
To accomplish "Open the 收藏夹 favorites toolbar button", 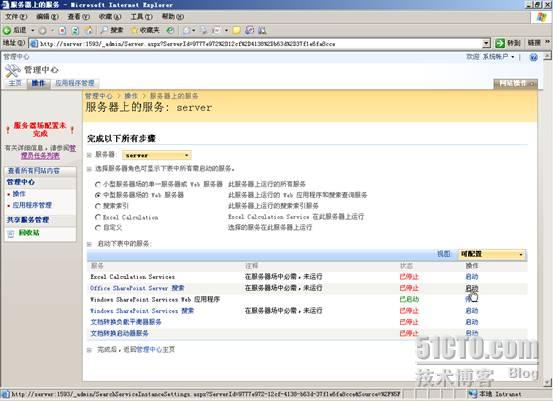I will point(145,30).
